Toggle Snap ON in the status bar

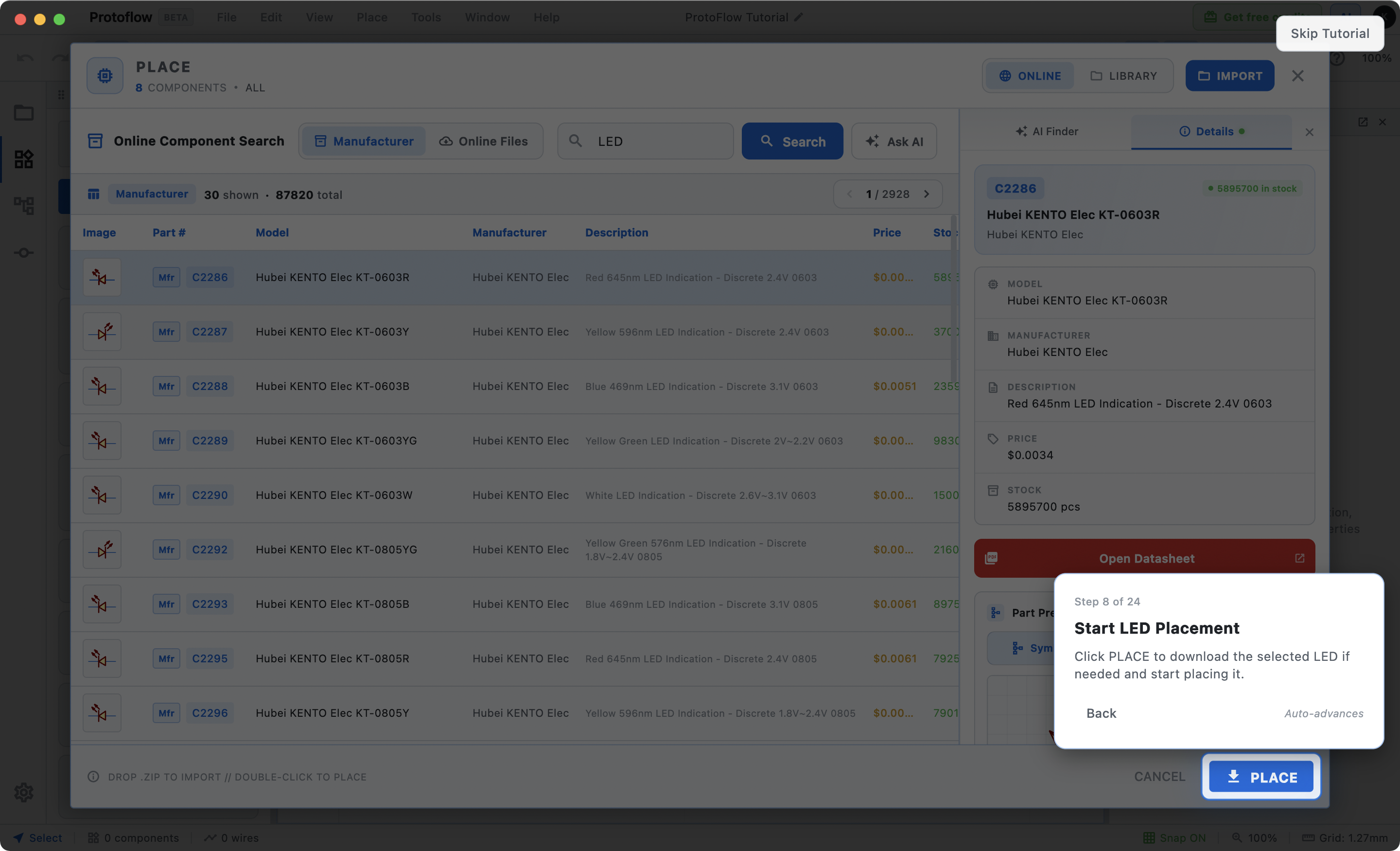pos(1174,837)
